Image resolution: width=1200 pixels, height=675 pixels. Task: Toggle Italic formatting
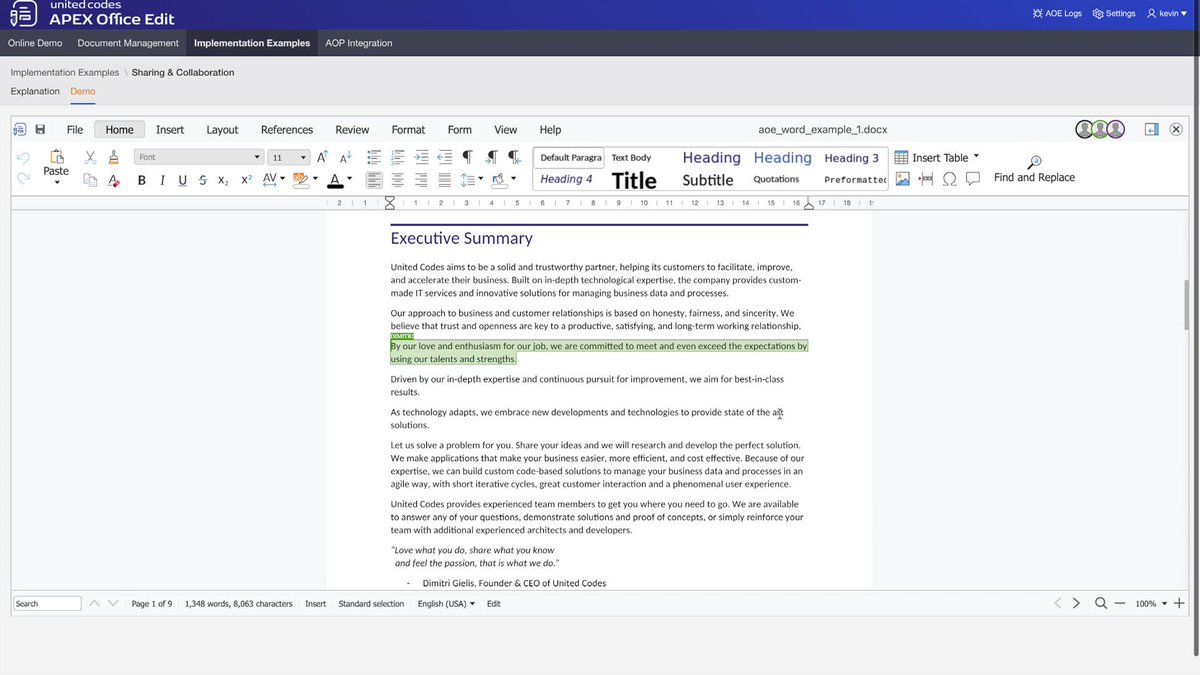(162, 180)
